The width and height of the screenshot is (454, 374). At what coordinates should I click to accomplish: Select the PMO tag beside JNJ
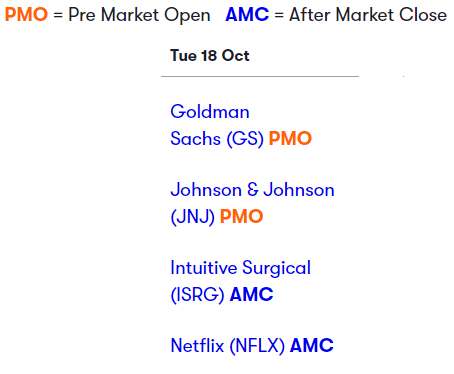pos(242,216)
